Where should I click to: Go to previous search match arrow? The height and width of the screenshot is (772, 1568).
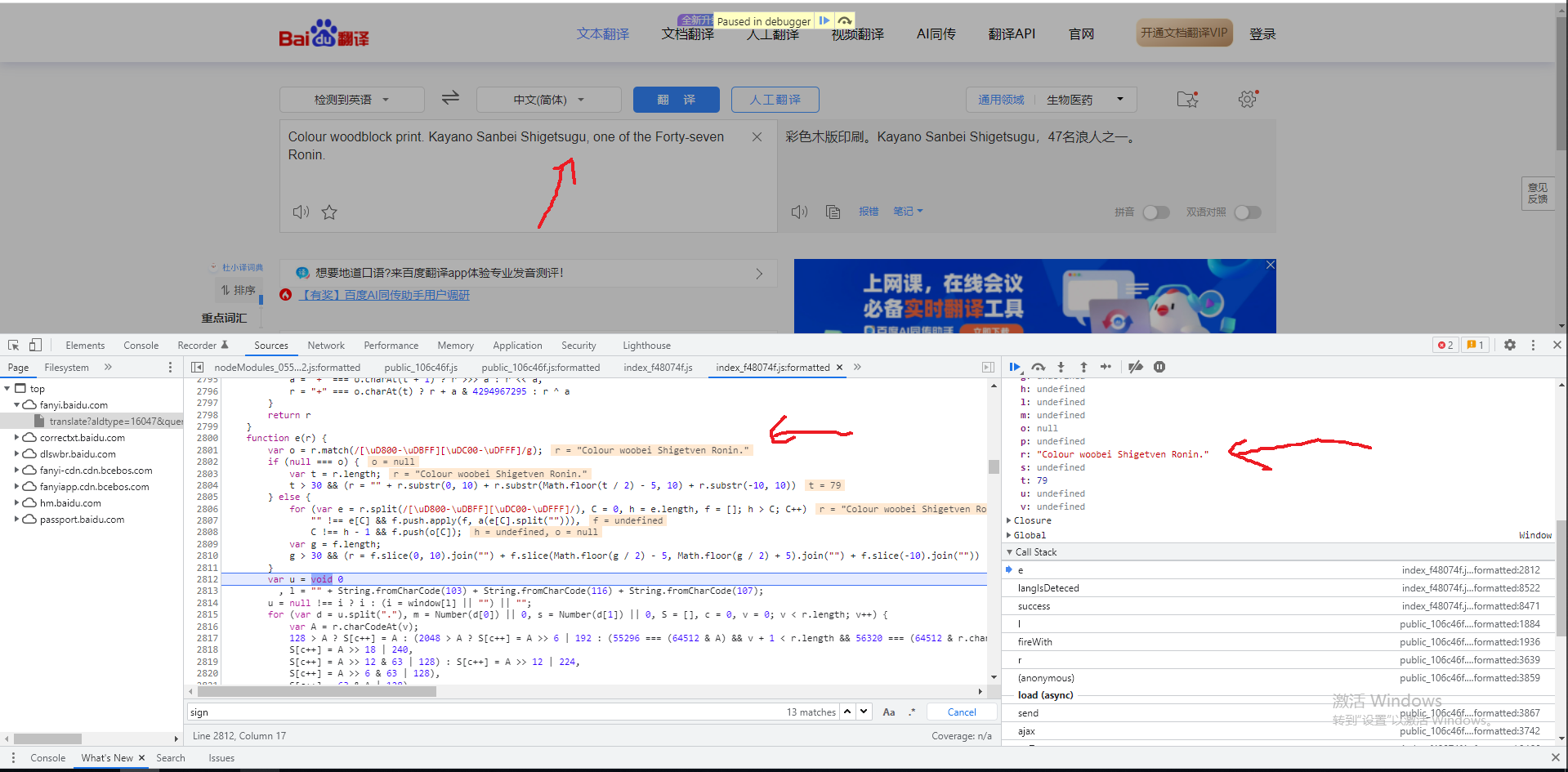(x=847, y=712)
